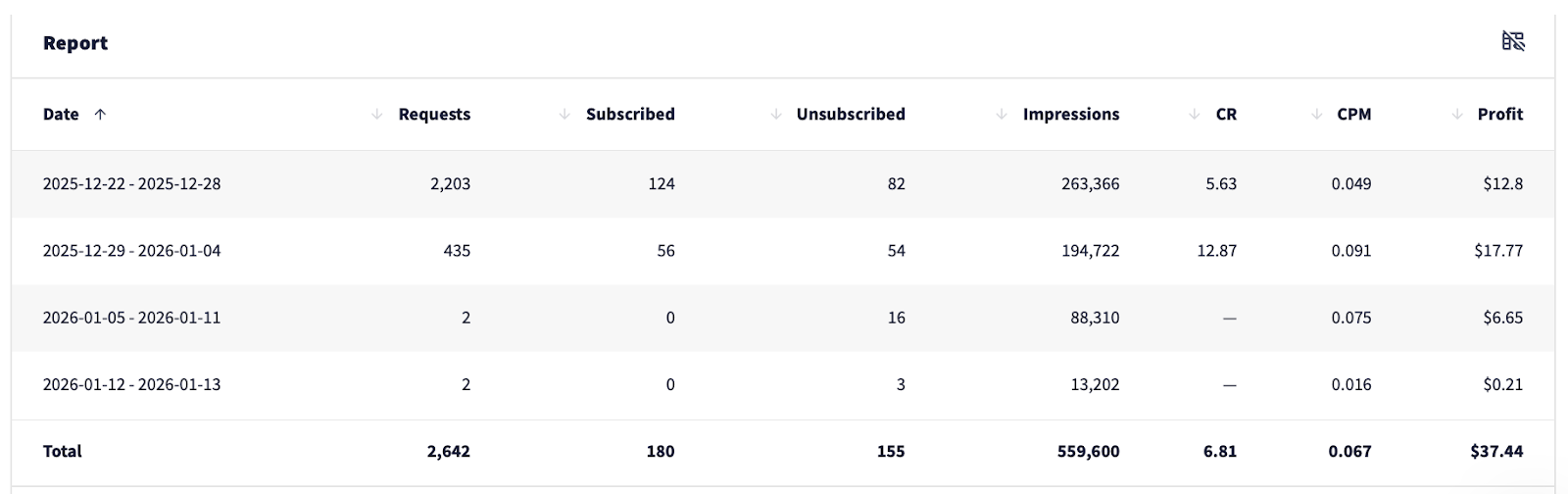1568x494 pixels.
Task: Select the 2025-12-22 - 2025-12-28 row
Action: [131, 184]
